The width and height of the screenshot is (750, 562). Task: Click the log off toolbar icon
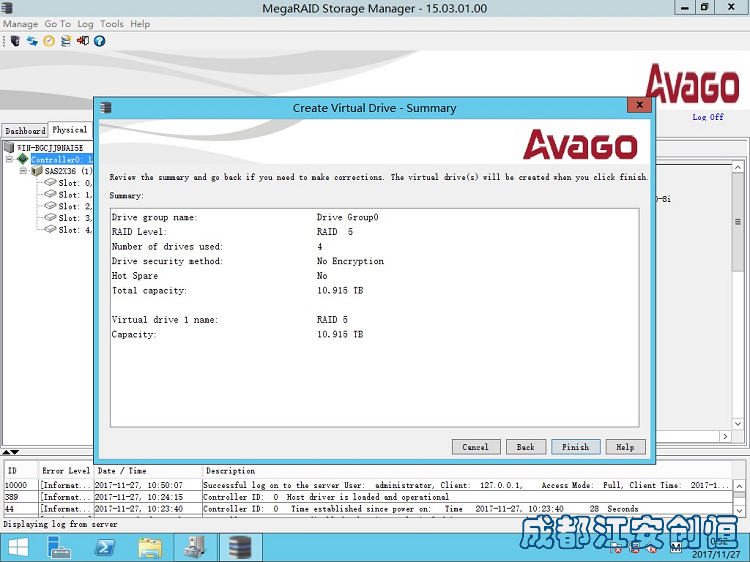coord(83,41)
